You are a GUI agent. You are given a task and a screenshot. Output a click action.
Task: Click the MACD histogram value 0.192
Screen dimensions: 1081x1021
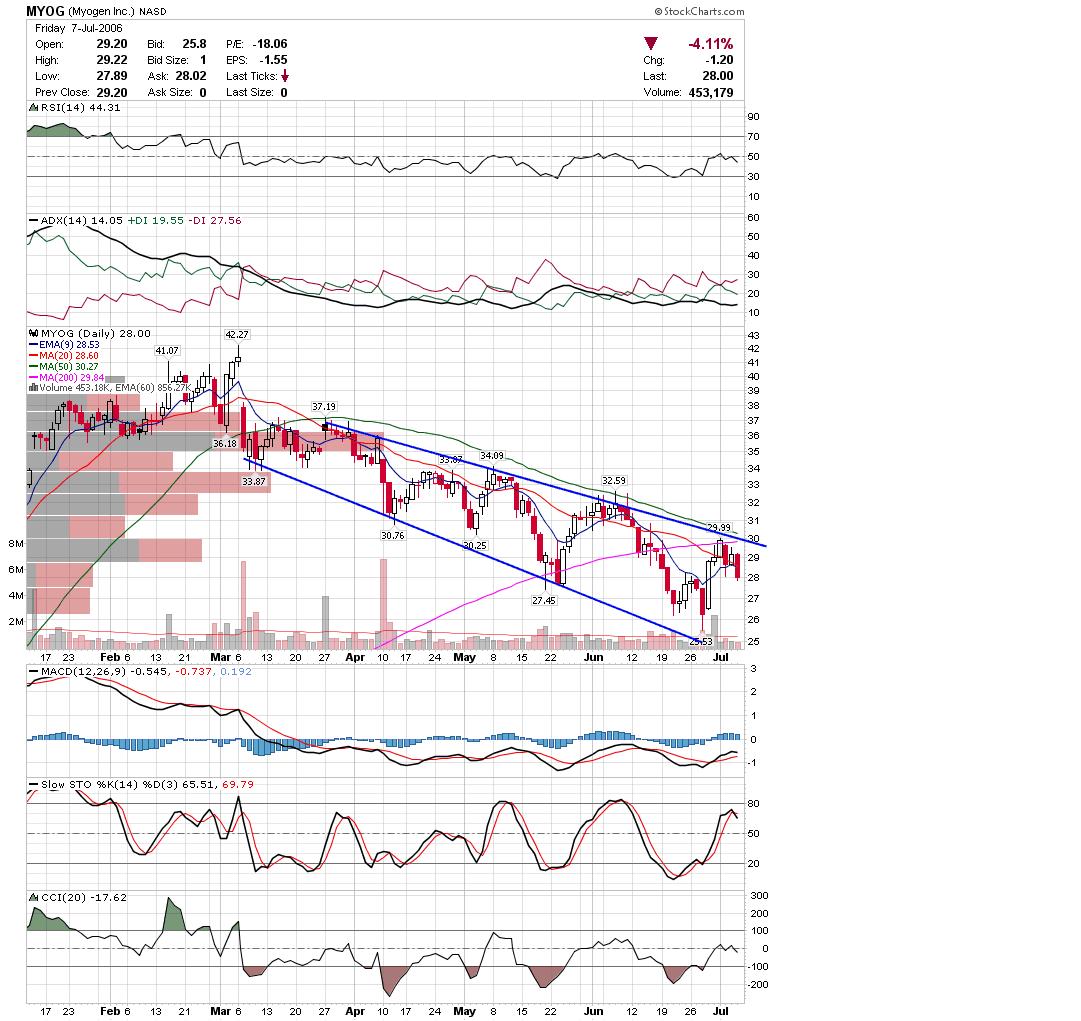click(x=236, y=671)
